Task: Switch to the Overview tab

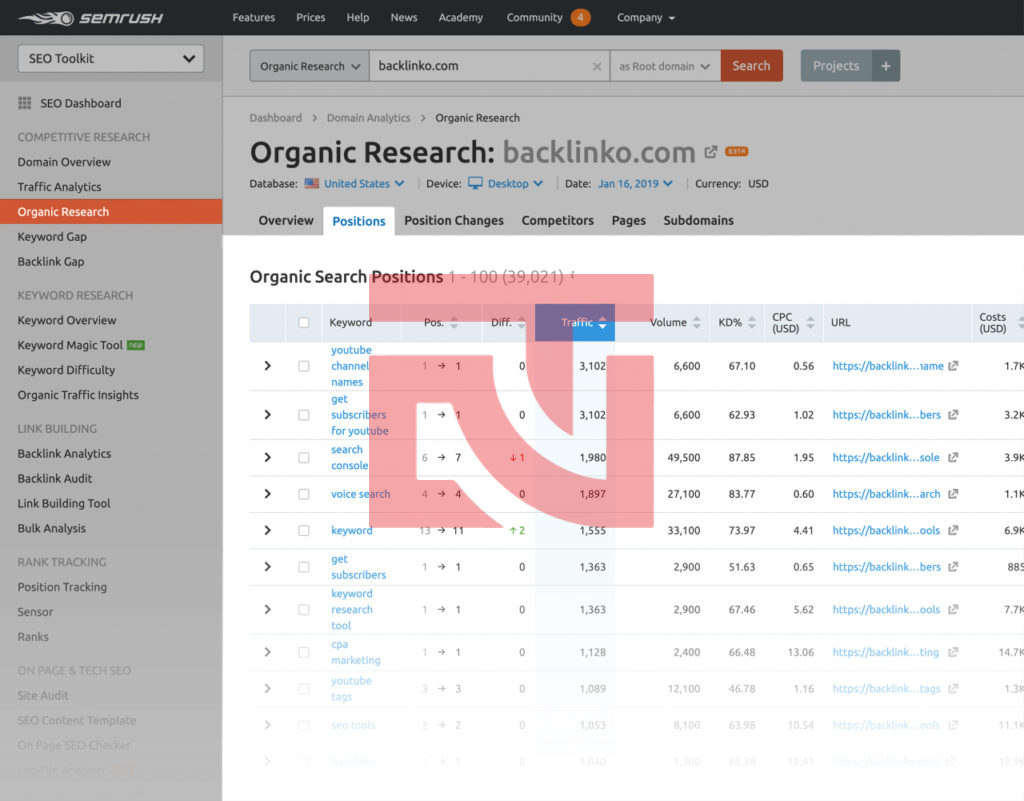Action: coord(286,221)
